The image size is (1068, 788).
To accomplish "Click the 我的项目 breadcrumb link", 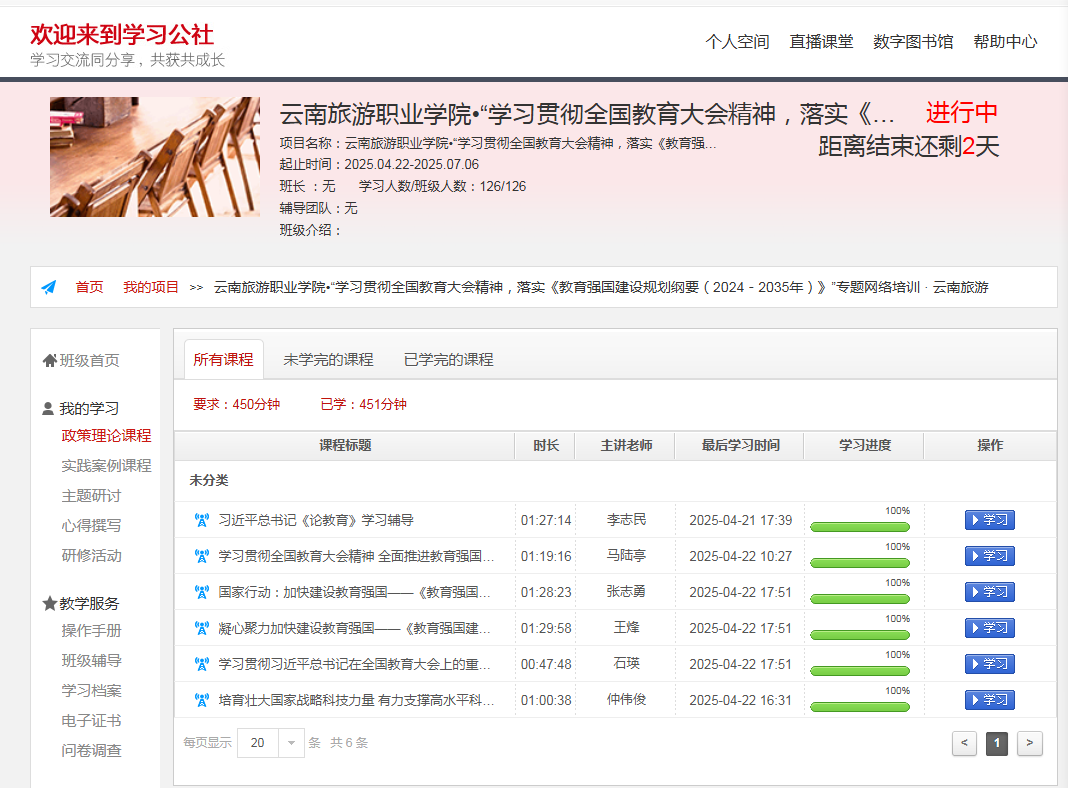I will 151,287.
